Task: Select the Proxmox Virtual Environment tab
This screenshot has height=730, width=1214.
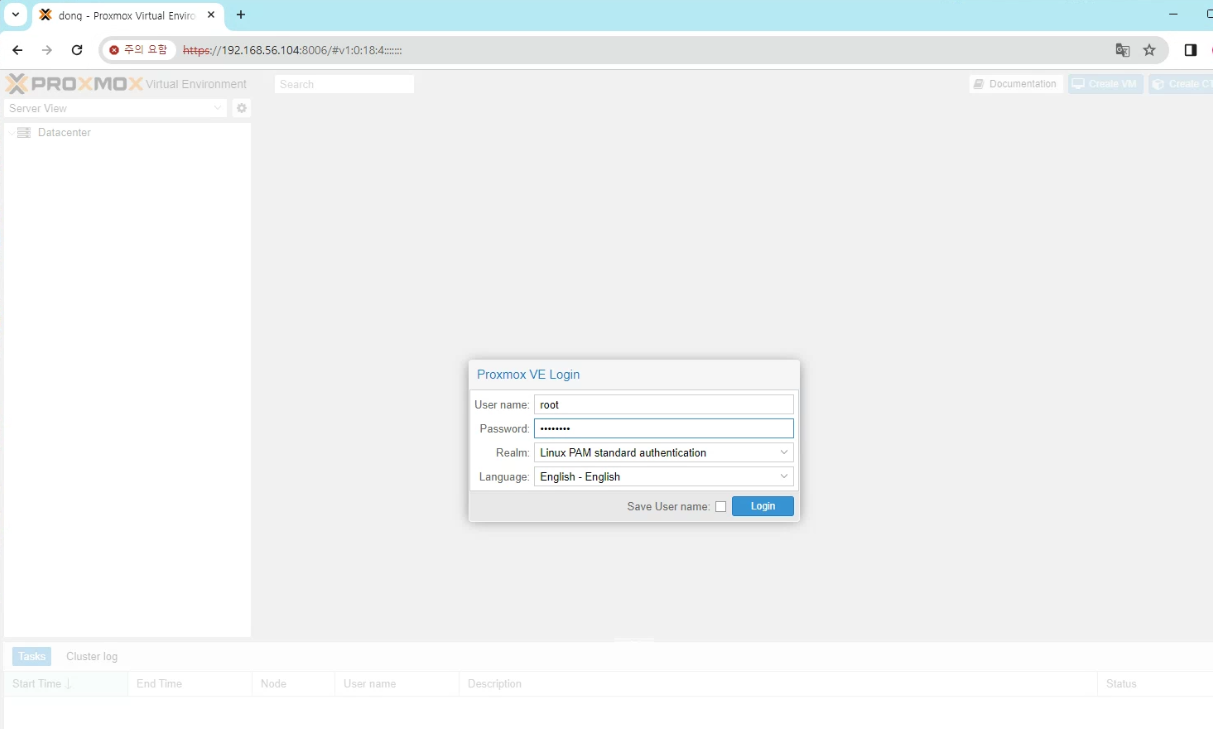Action: point(127,15)
